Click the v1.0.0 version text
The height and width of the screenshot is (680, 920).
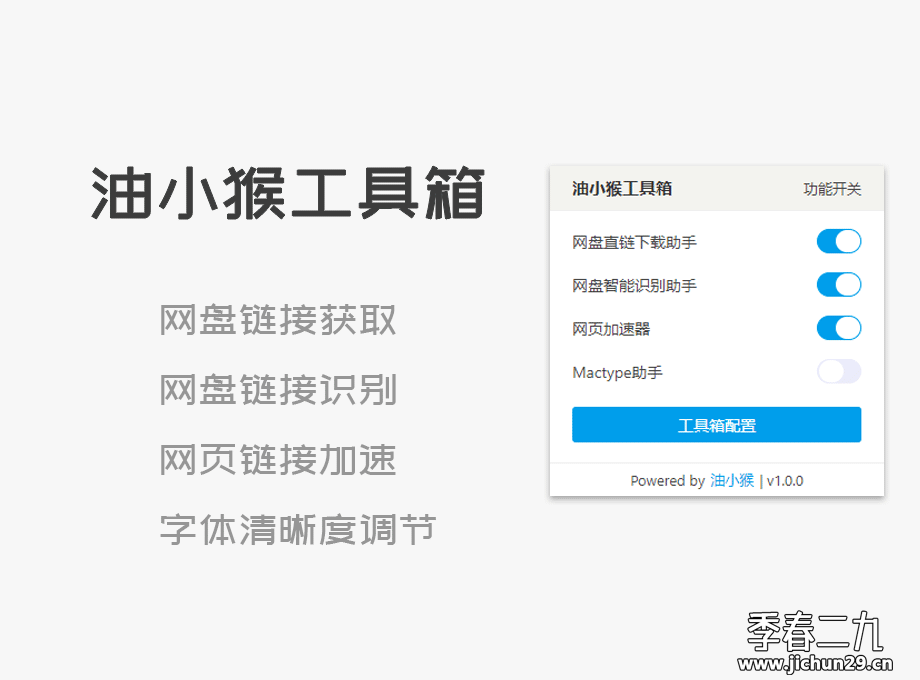[x=785, y=481]
